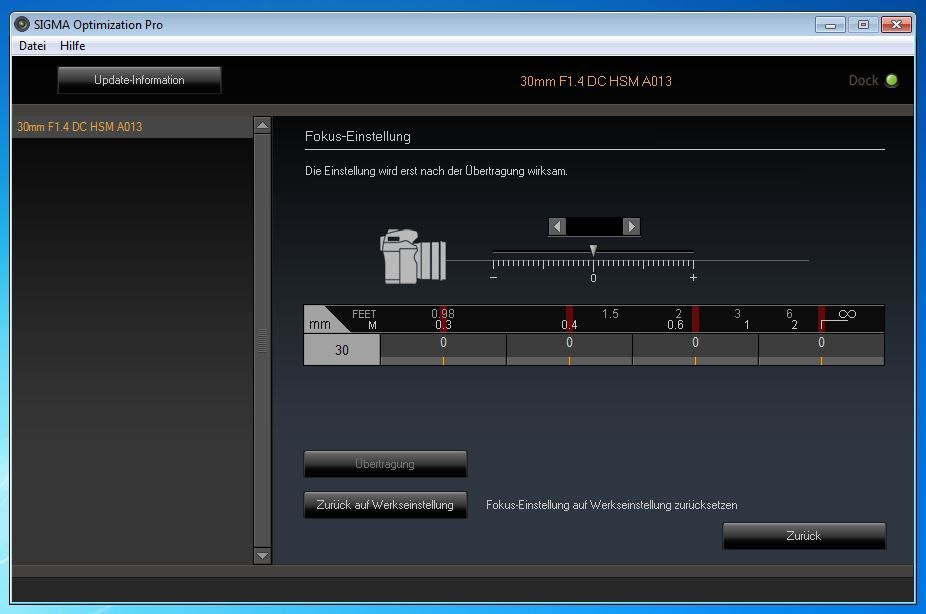Click the right arrow focus adjustment stepper
Viewport: 926px width, 614px height.
pyautogui.click(x=631, y=227)
